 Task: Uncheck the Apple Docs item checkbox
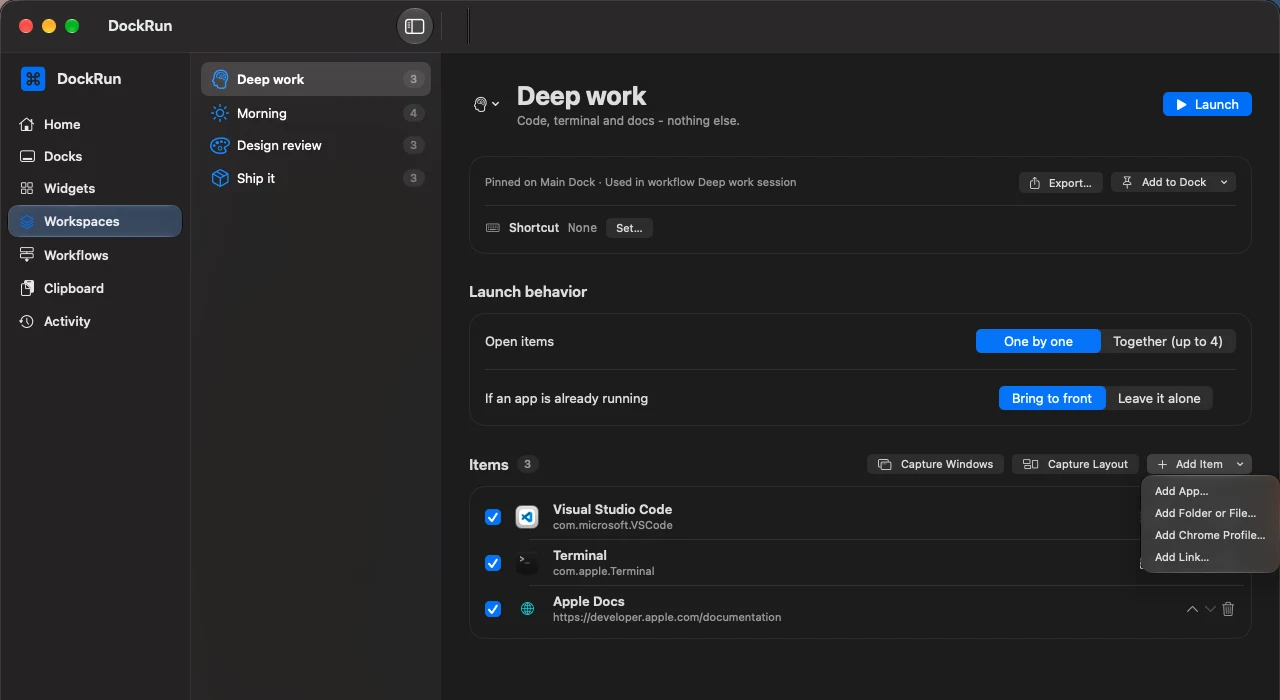493,609
